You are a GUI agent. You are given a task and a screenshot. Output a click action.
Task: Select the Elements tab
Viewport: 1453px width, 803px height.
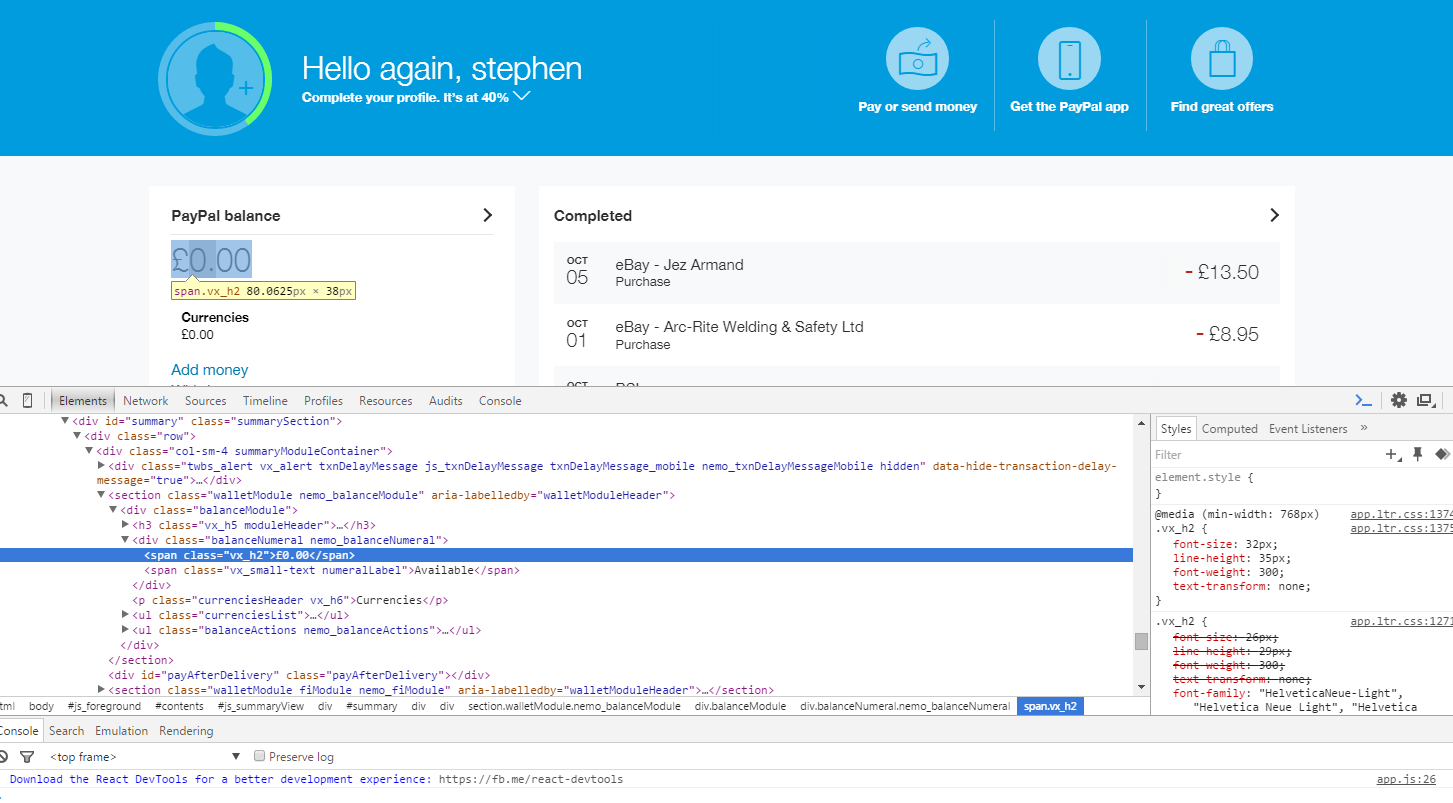point(83,400)
